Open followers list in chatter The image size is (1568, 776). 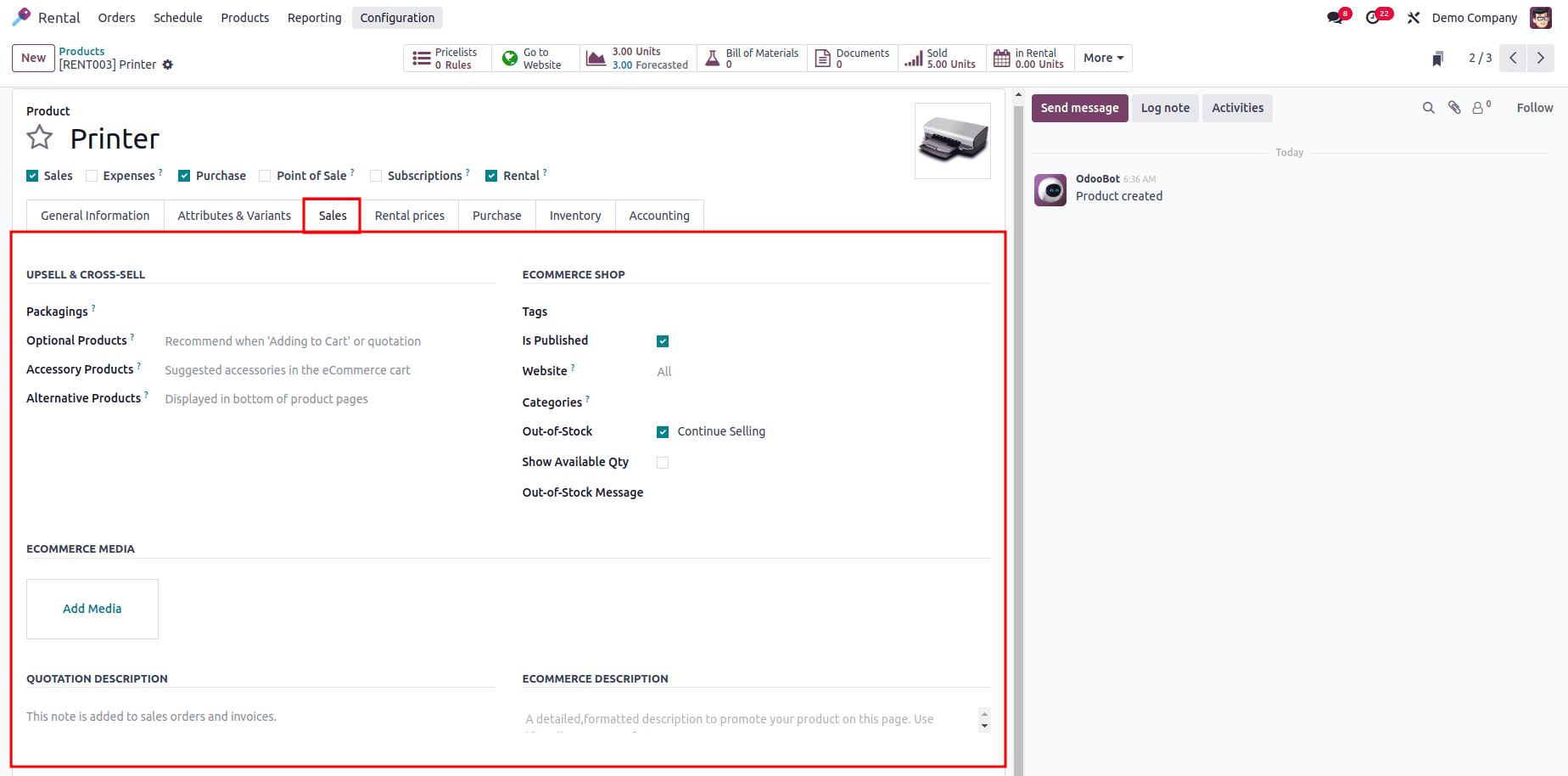click(x=1480, y=108)
